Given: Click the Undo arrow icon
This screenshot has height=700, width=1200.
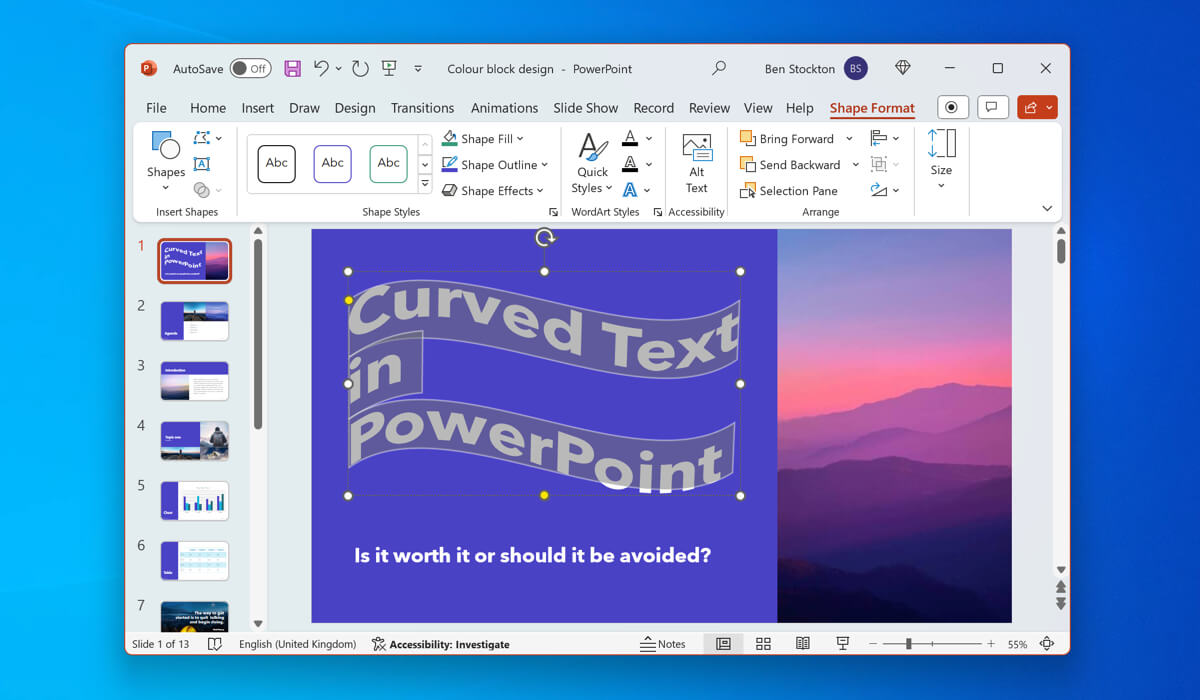Looking at the screenshot, I should [x=321, y=69].
